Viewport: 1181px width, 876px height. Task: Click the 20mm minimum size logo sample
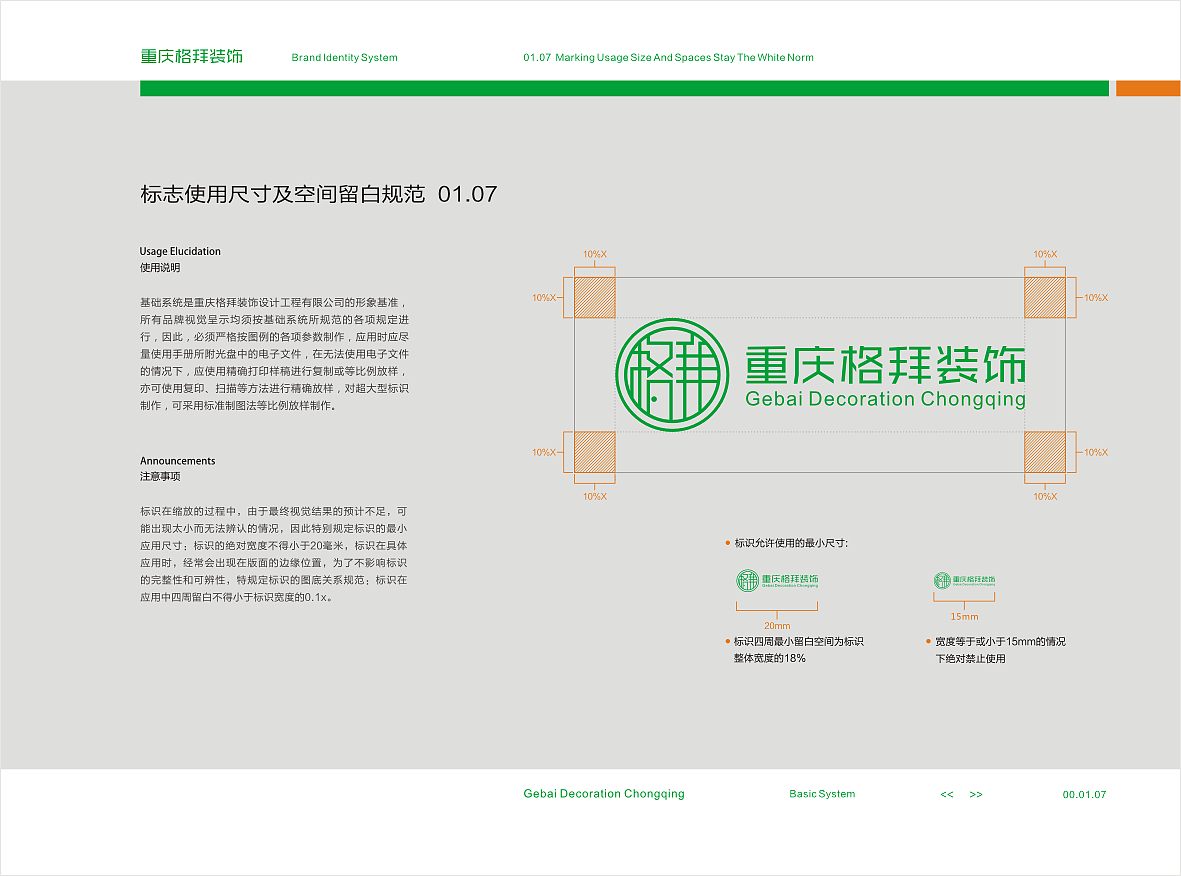click(x=777, y=580)
